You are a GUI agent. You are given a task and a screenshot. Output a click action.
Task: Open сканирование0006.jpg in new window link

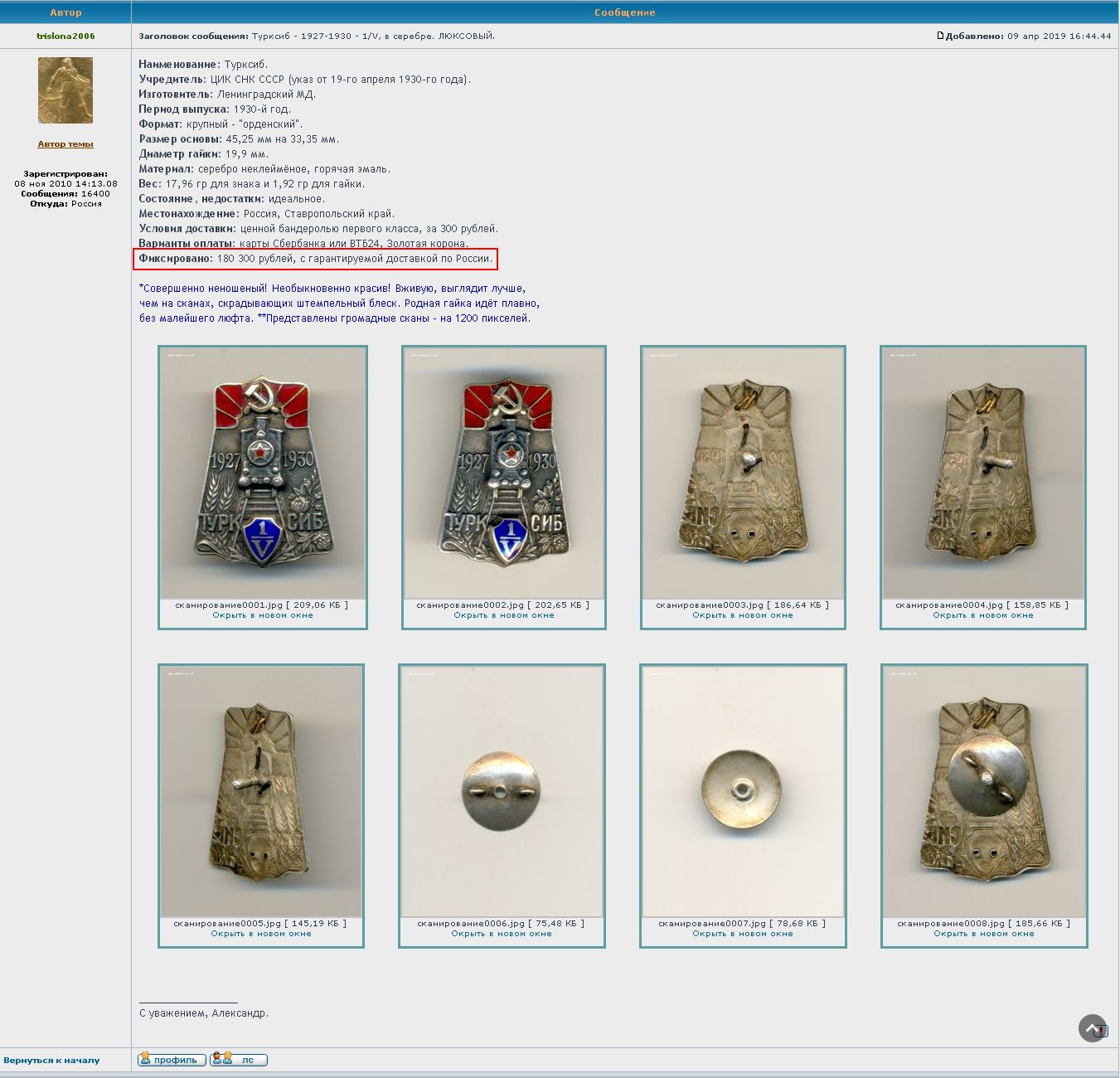click(x=502, y=934)
